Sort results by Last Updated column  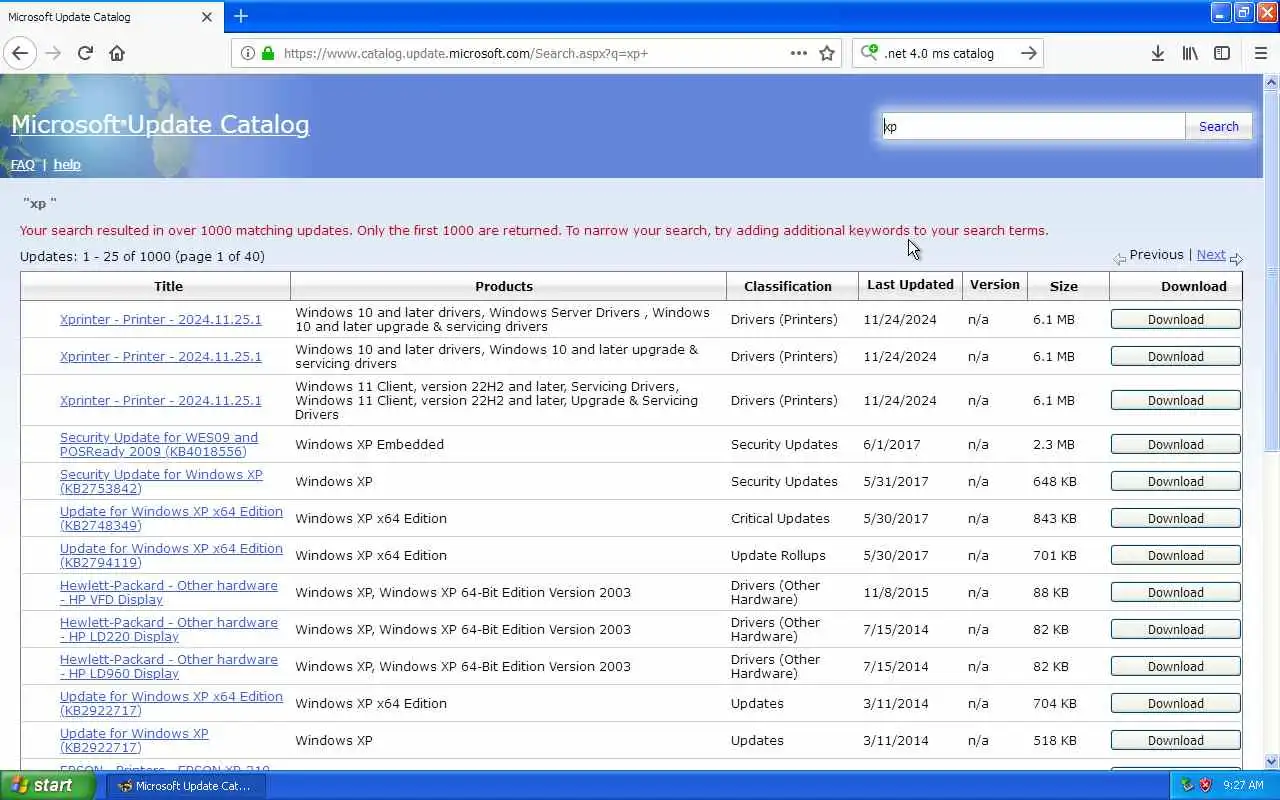pos(910,285)
